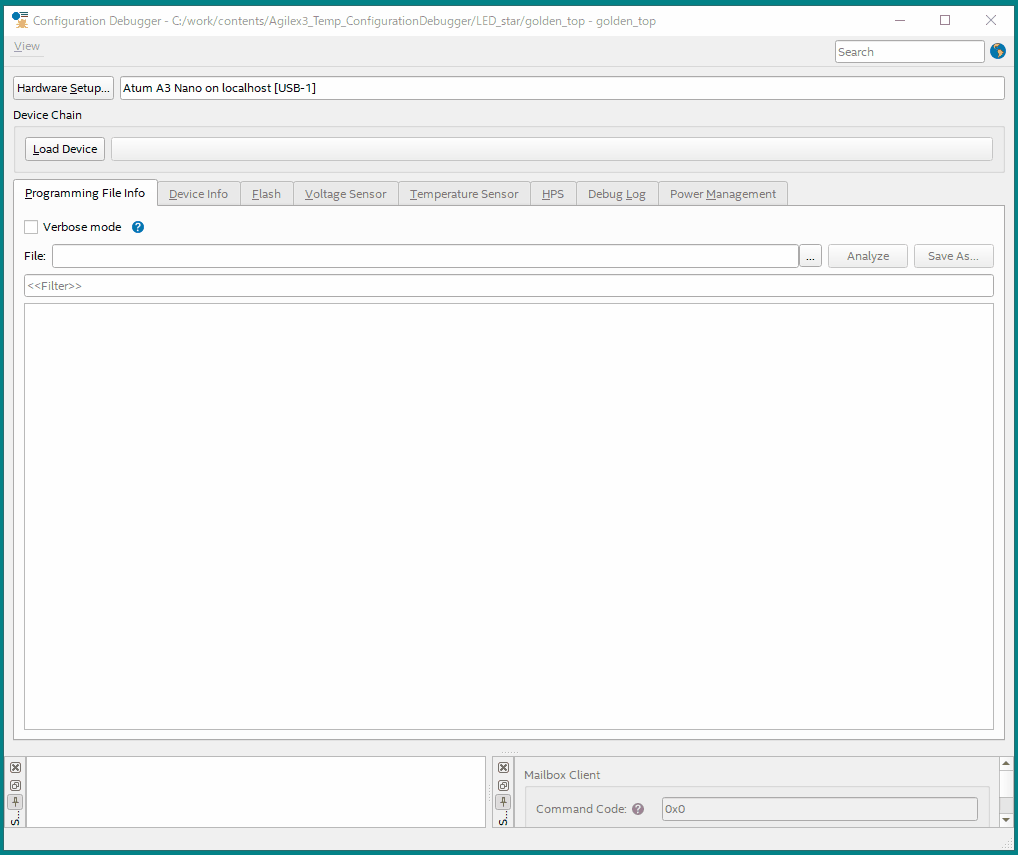
Task: Click the Verbose mode help icon
Action: click(x=138, y=227)
